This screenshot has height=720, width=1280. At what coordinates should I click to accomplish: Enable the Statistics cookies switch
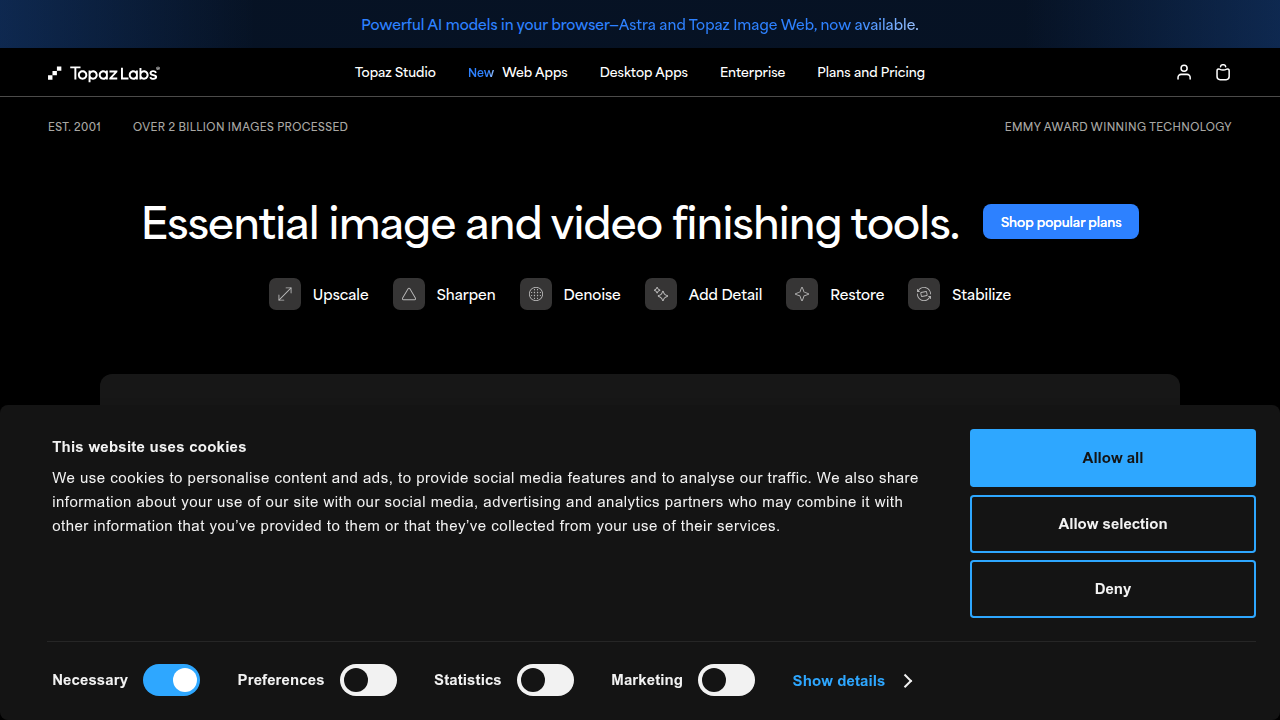pyautogui.click(x=545, y=680)
